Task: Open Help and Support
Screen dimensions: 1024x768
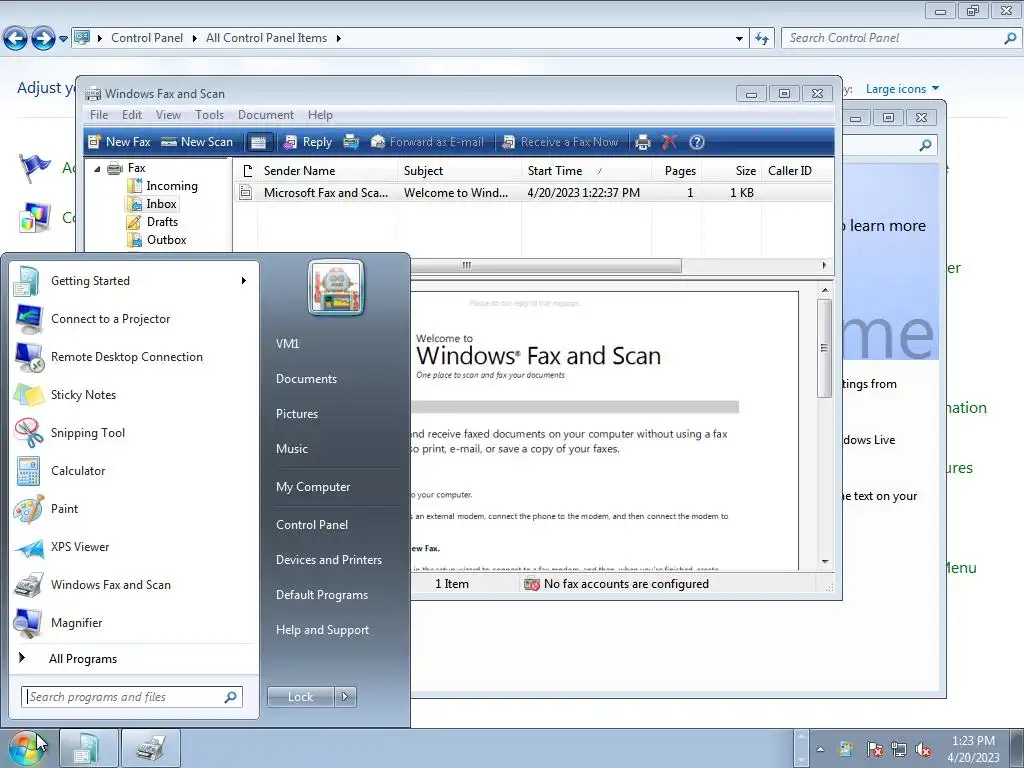Action: pos(322,630)
